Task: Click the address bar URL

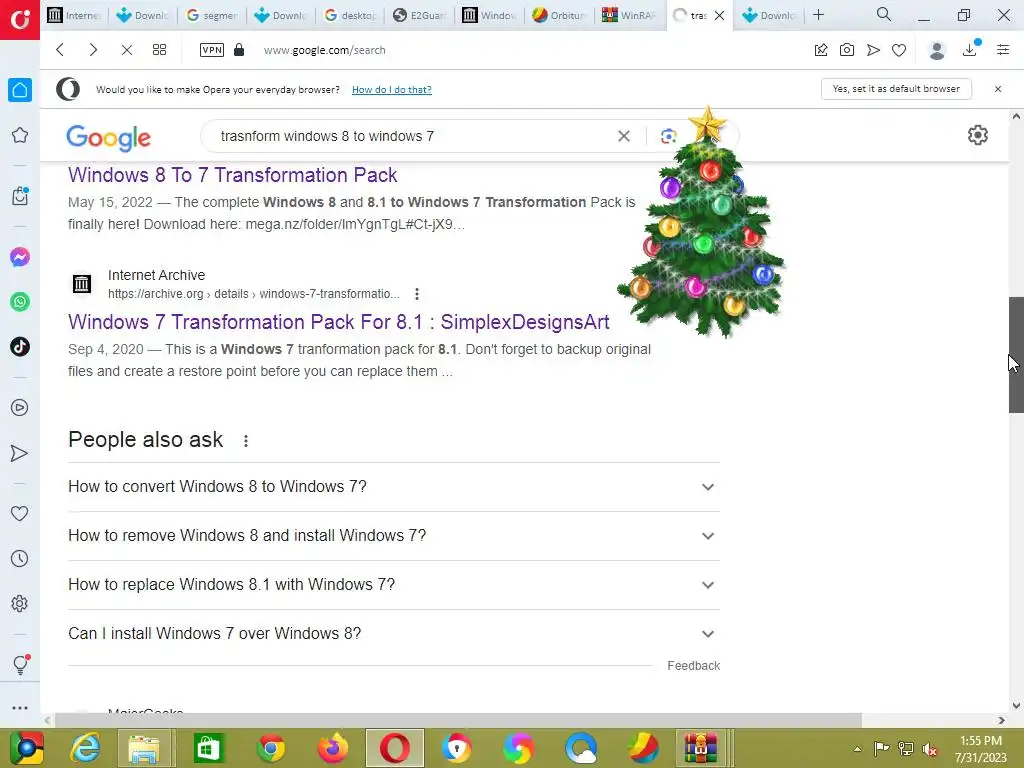Action: point(325,50)
